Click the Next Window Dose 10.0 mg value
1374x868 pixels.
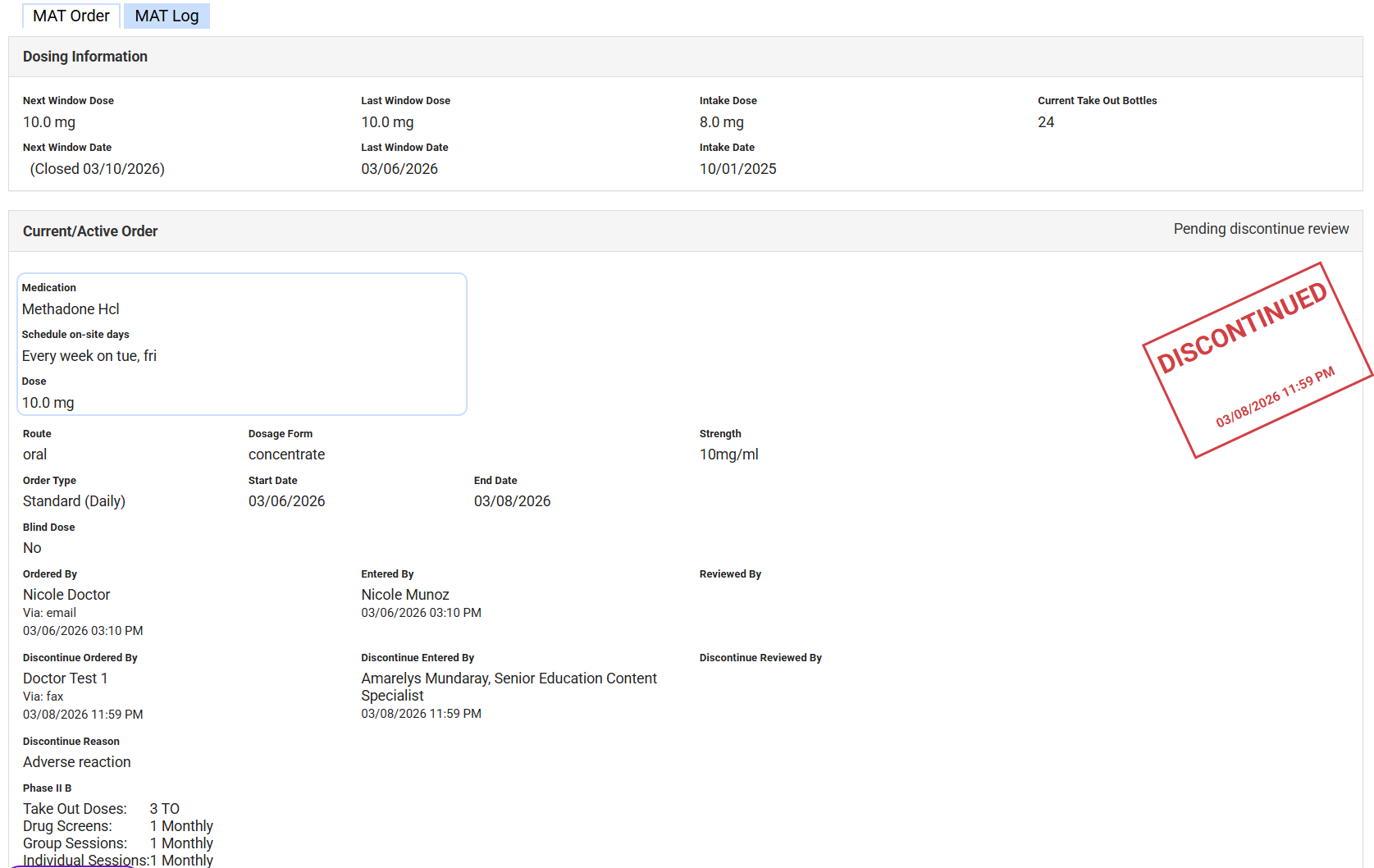[x=49, y=122]
